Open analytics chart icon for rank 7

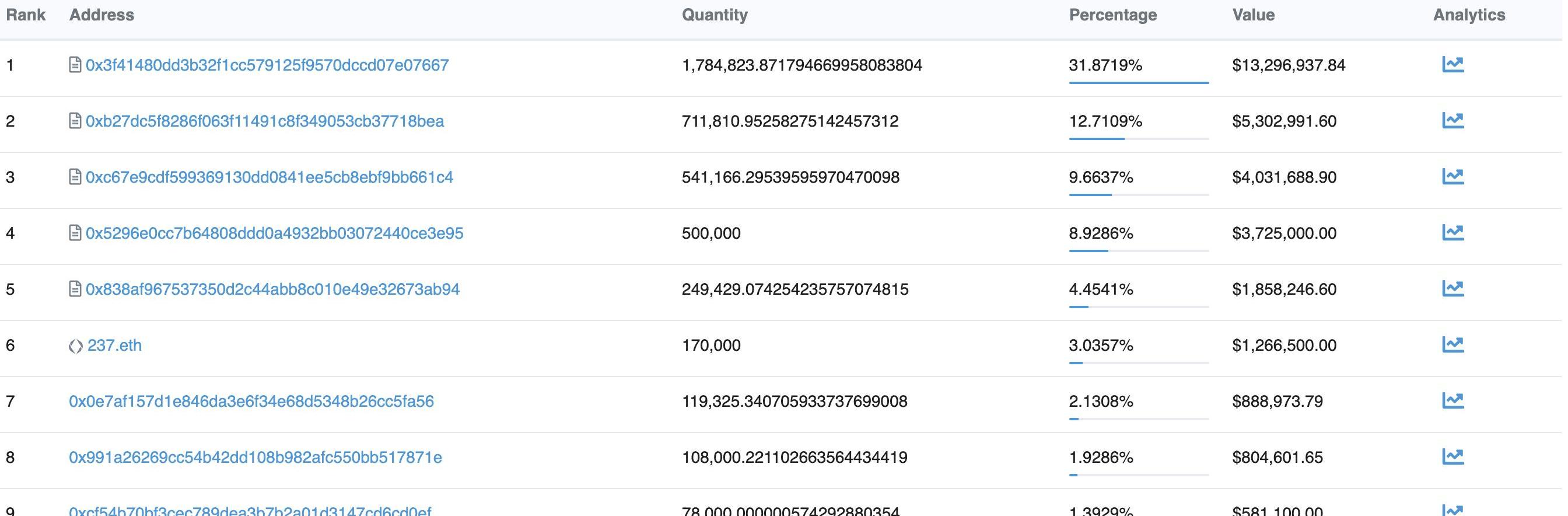pos(1452,401)
